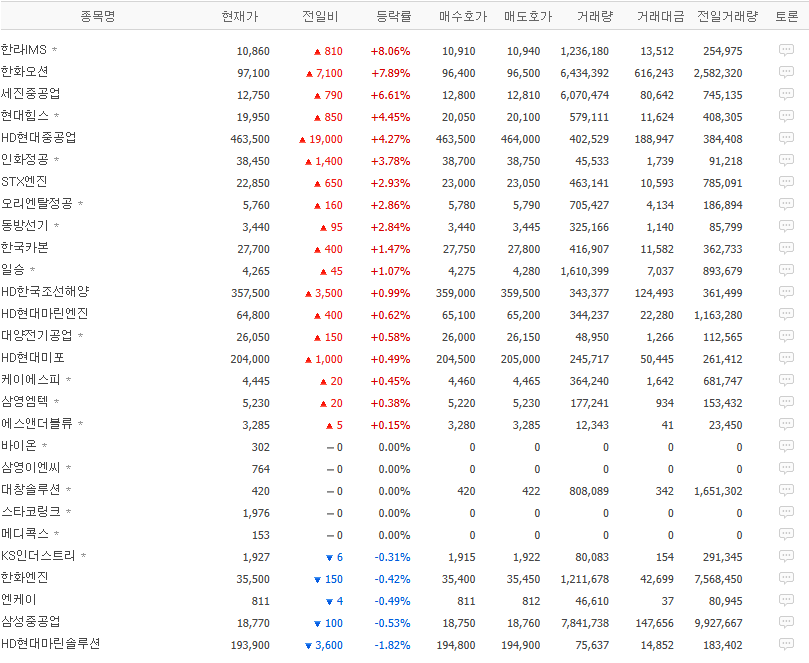This screenshot has width=809, height=663.
Task: Open discussion icon for 한라IMS row
Action: pos(786,50)
